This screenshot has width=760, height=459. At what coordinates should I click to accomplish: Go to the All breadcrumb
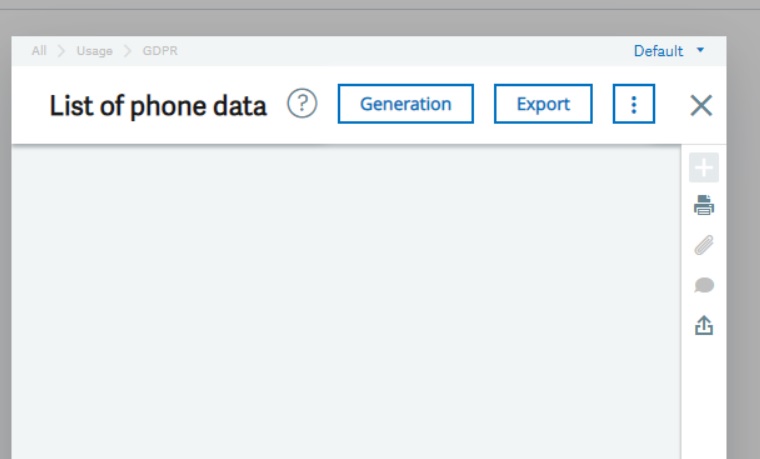pyautogui.click(x=39, y=51)
